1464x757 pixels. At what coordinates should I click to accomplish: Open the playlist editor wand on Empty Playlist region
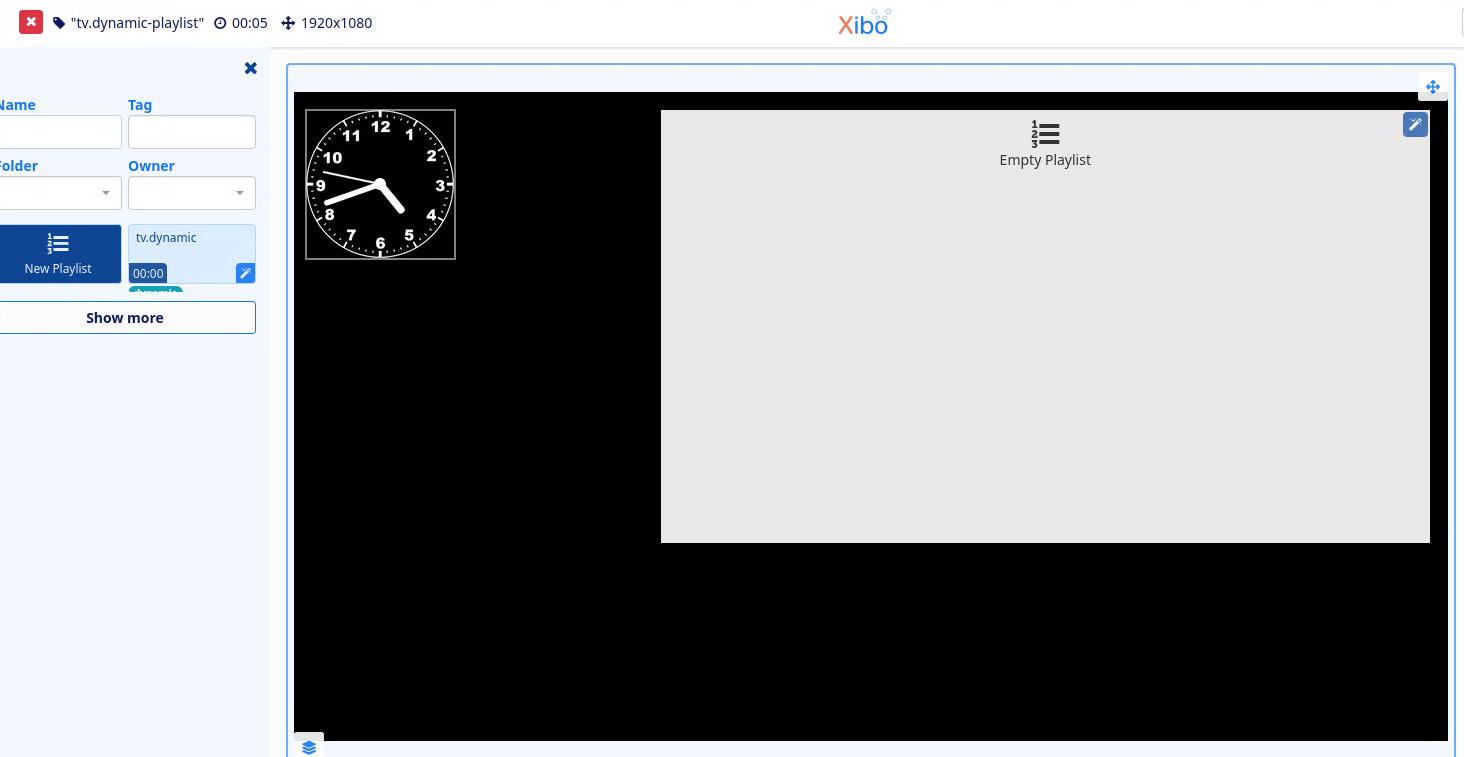pyautogui.click(x=1415, y=124)
